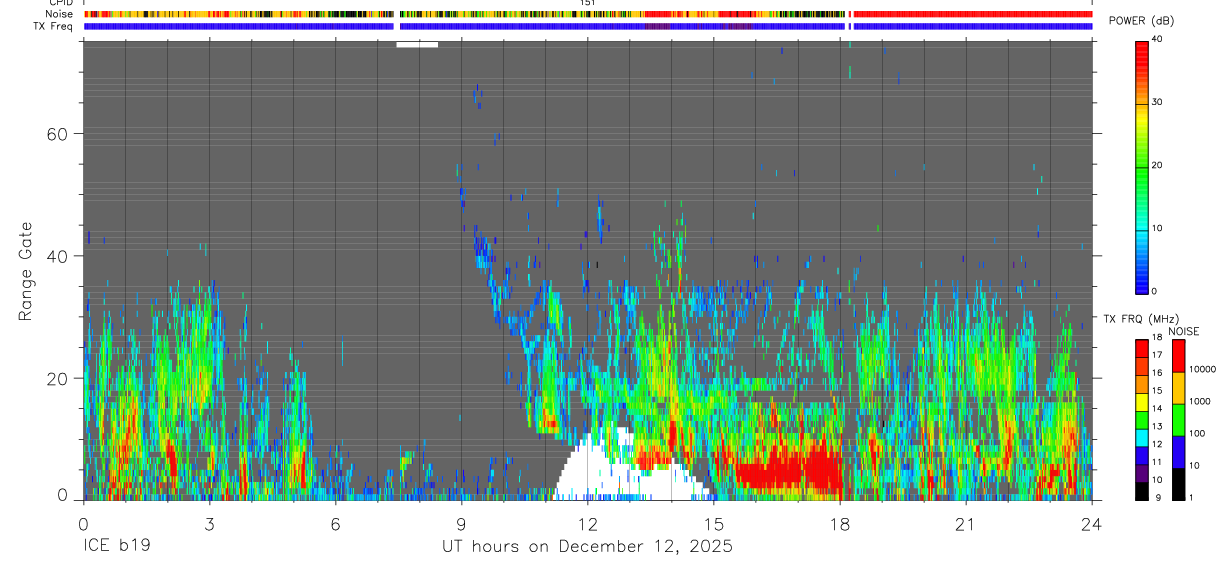The height and width of the screenshot is (567, 1228).
Task: Pick the red 18 MHz swatch in TX FRQ legend
Action: tap(1142, 346)
